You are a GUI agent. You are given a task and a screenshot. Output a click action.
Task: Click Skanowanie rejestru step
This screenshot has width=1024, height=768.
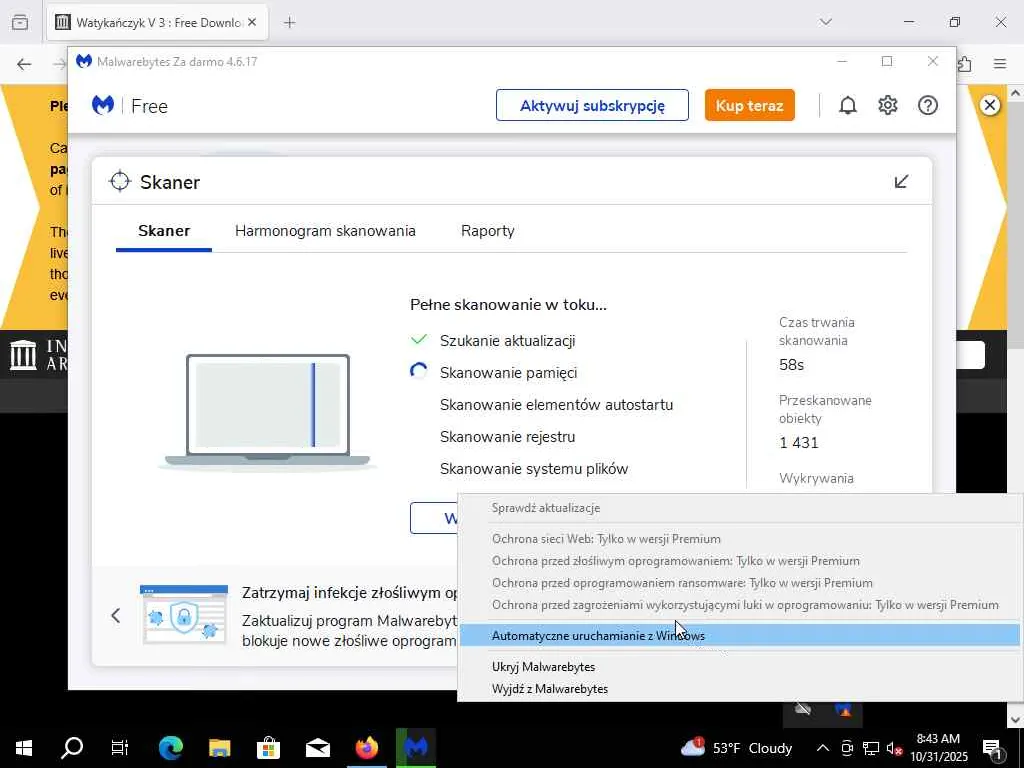(507, 436)
